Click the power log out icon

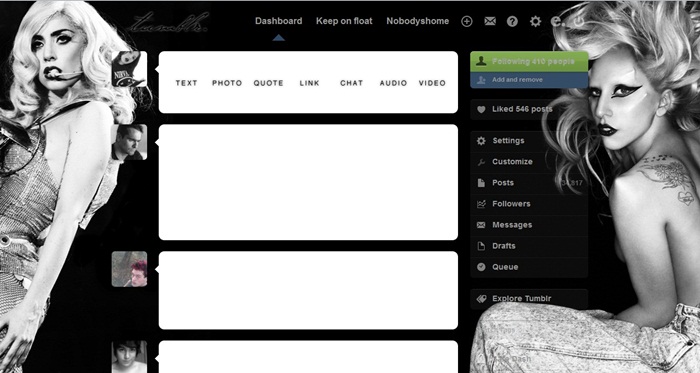point(579,21)
